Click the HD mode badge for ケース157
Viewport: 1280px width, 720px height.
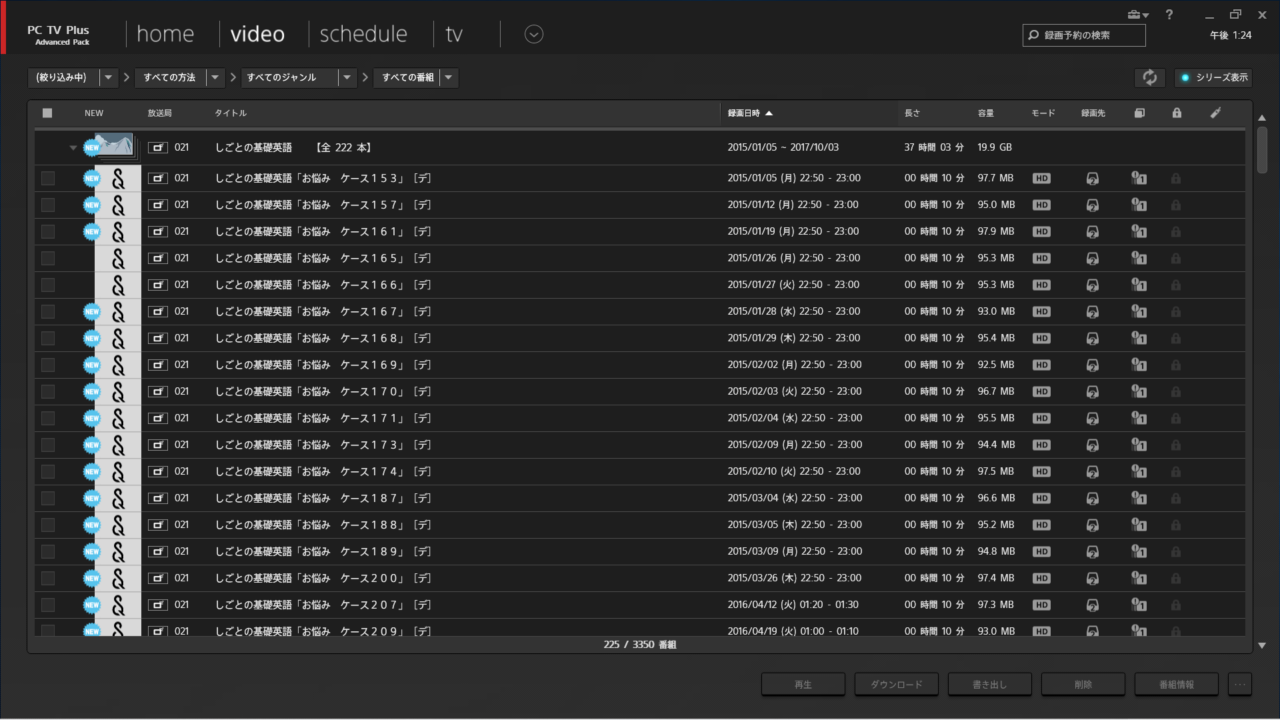[x=1041, y=205]
